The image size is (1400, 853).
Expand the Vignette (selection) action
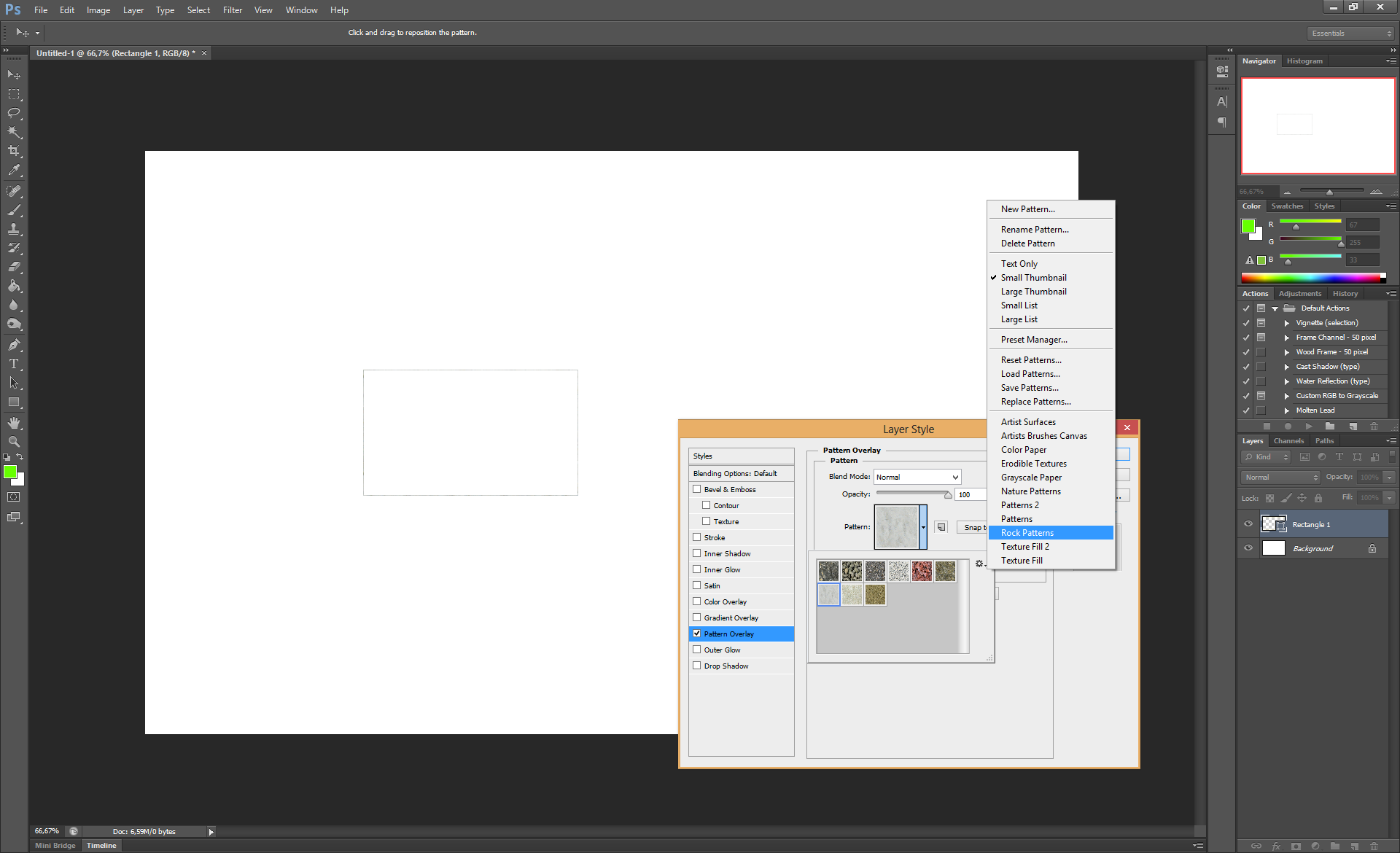tap(1287, 323)
